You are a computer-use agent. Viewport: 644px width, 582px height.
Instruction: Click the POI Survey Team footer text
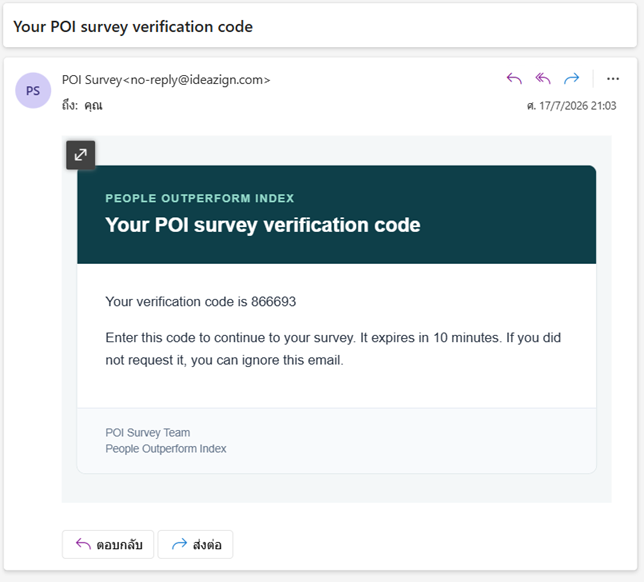148,432
